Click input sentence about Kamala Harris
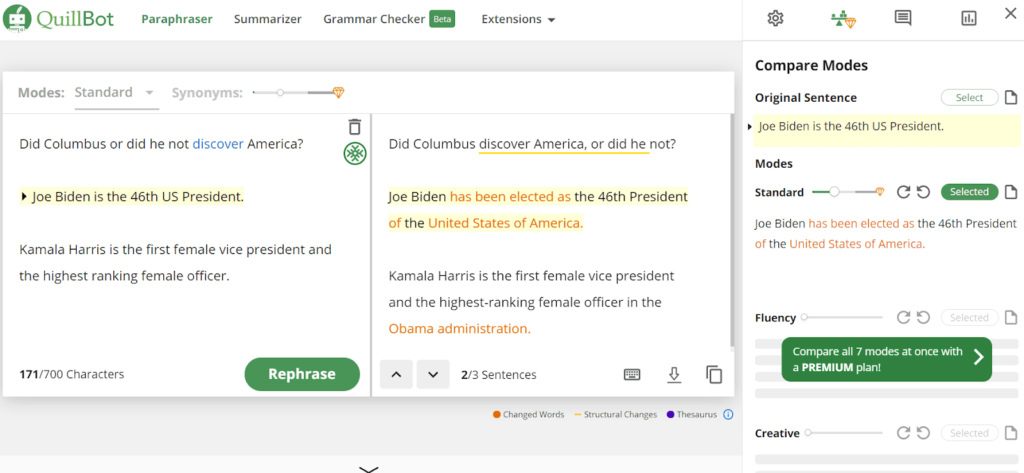Screen dimensions: 1024x473 (176, 263)
